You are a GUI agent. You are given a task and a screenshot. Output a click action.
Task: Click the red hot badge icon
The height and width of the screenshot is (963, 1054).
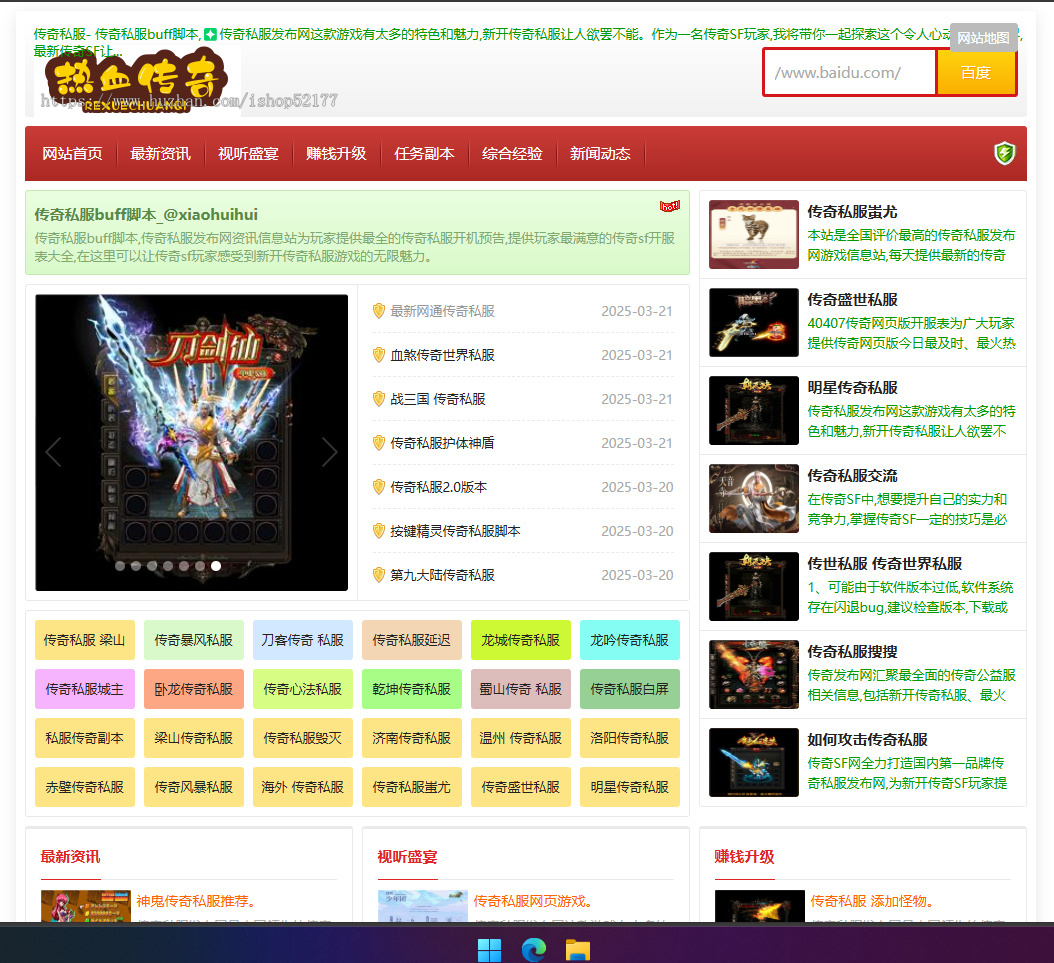click(x=670, y=206)
